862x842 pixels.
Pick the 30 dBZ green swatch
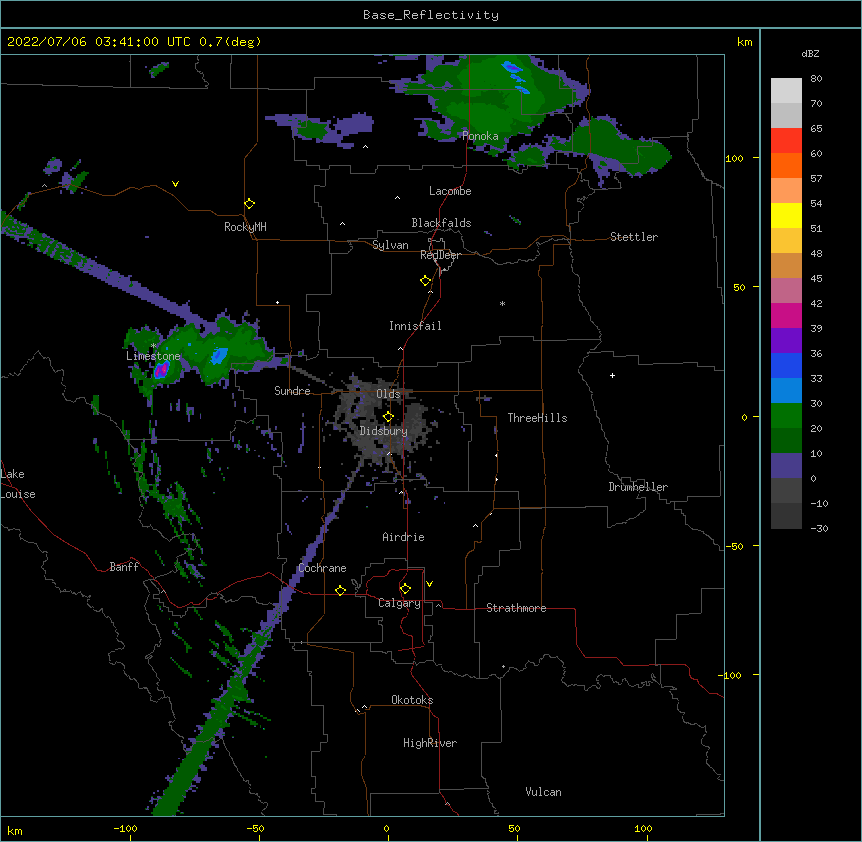(786, 416)
